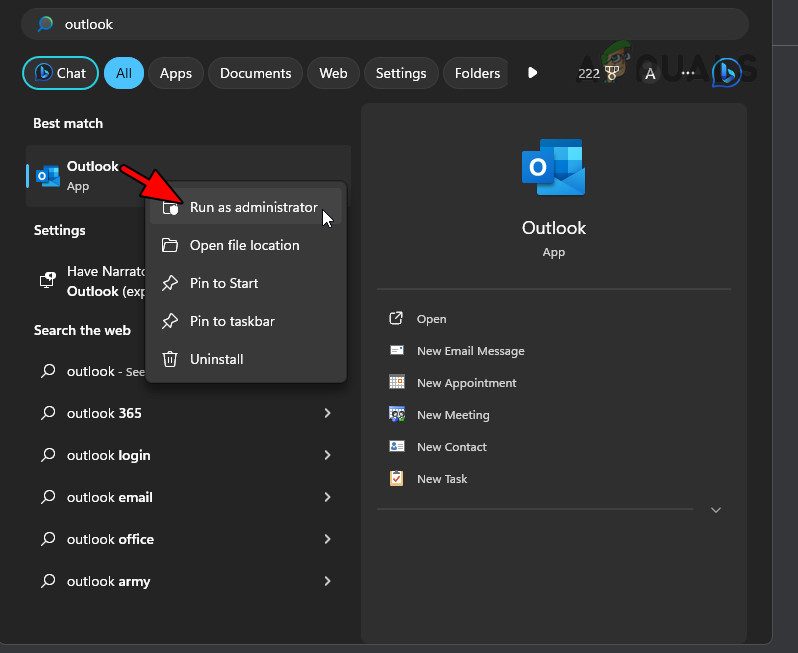798x653 pixels.
Task: Click the large Outlook icon in details pane
Action: tap(554, 167)
